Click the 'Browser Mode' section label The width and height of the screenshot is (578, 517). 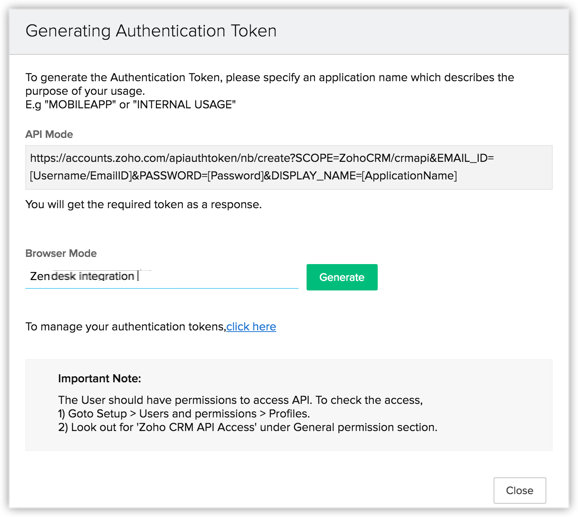point(61,253)
